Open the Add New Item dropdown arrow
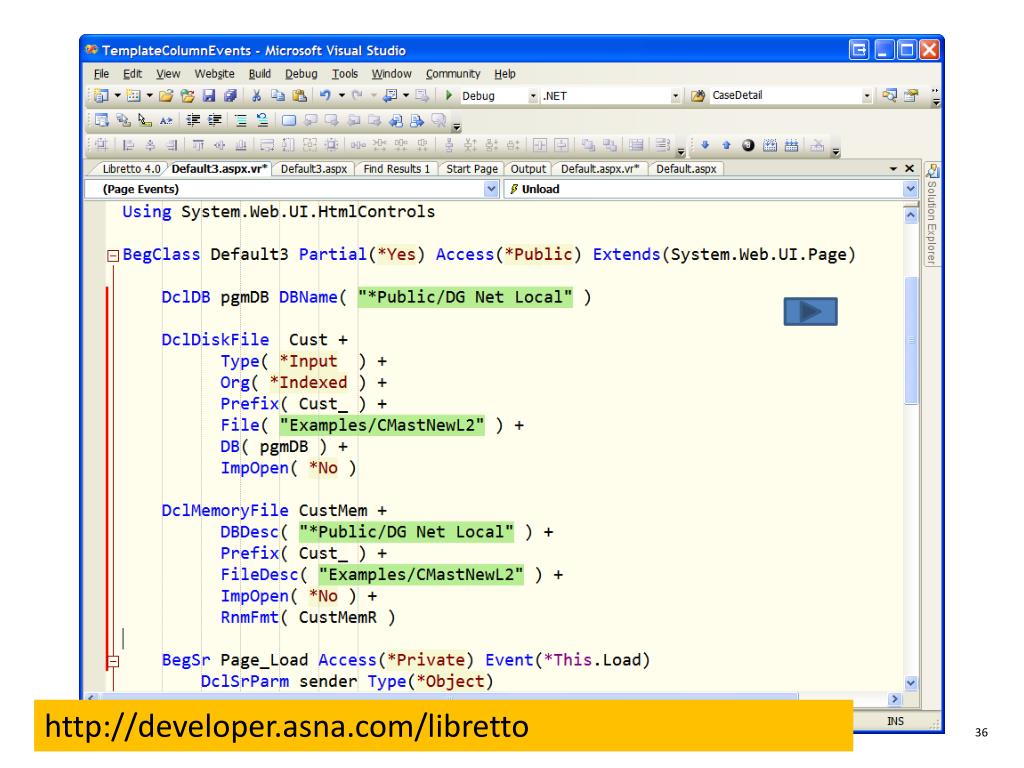Screen dimensions: 1024x768 click(x=150, y=96)
